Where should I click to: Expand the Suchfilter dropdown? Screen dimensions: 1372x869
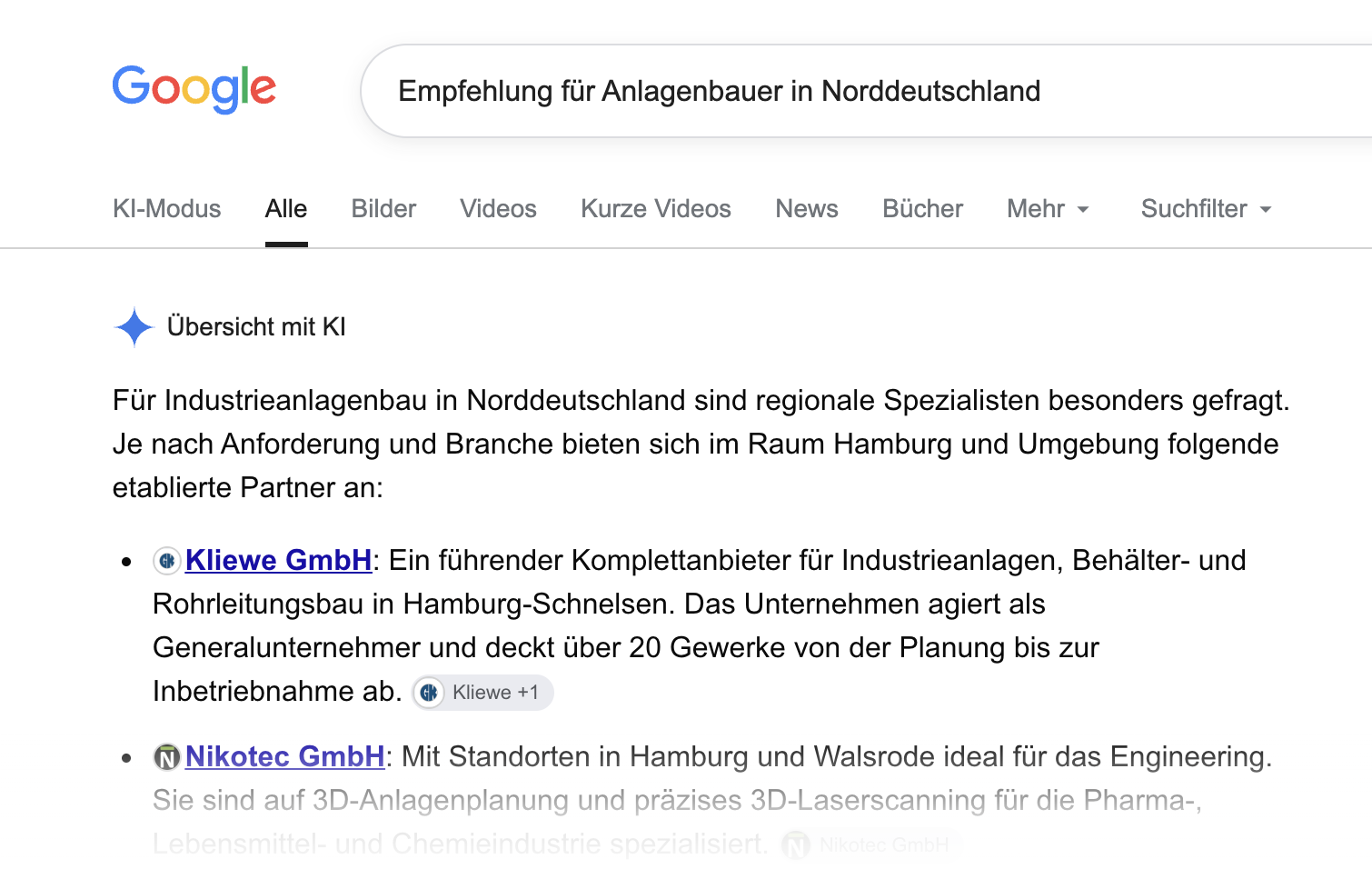point(1206,209)
